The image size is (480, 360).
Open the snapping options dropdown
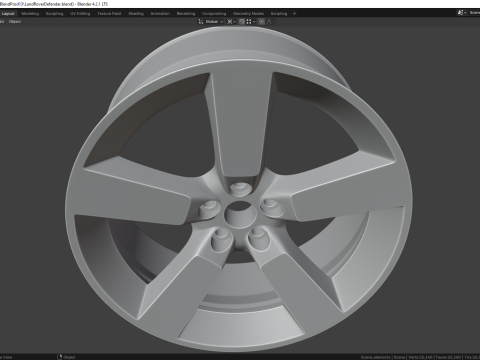(x=251, y=22)
